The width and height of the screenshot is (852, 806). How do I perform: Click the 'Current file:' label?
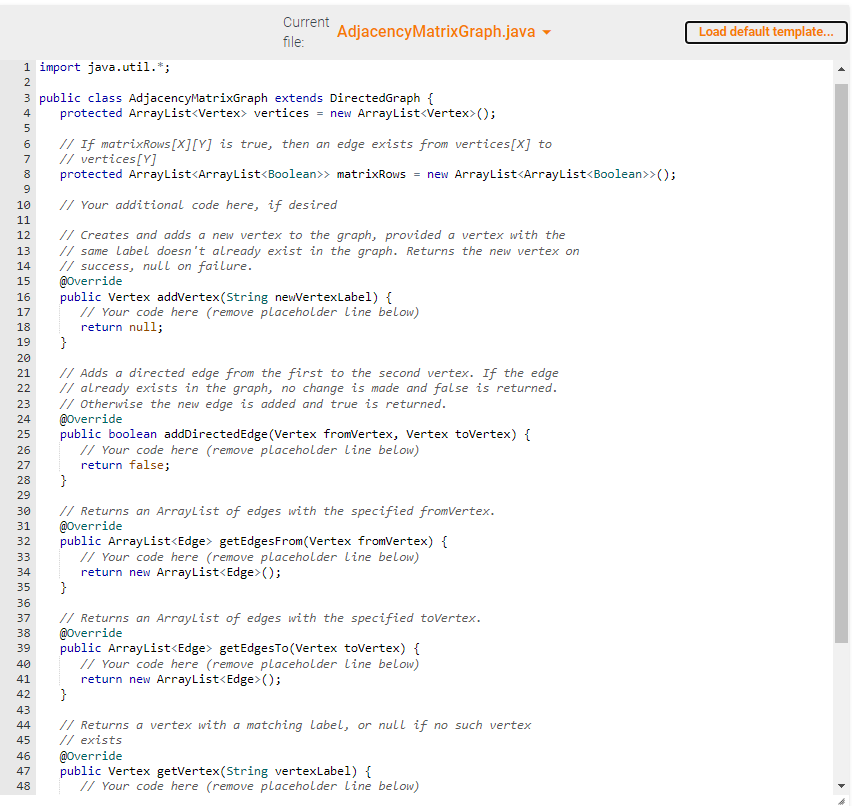click(305, 32)
